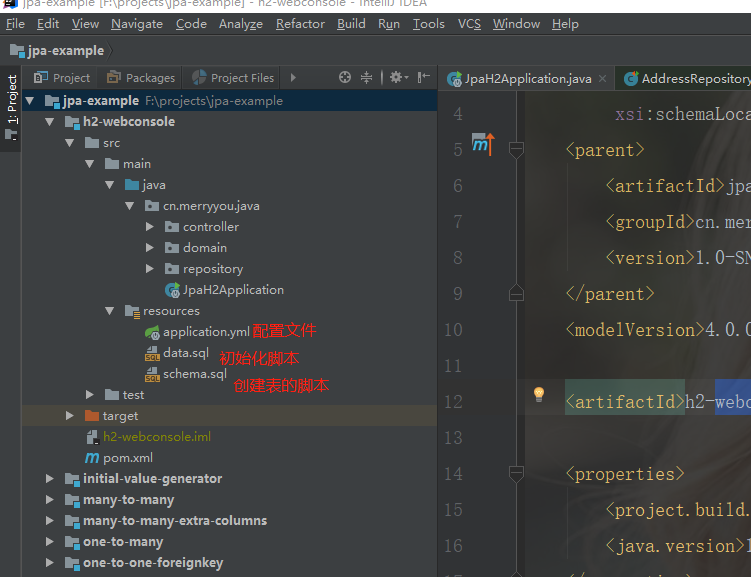The height and width of the screenshot is (577, 751).
Task: Open the Run menu
Action: click(389, 24)
